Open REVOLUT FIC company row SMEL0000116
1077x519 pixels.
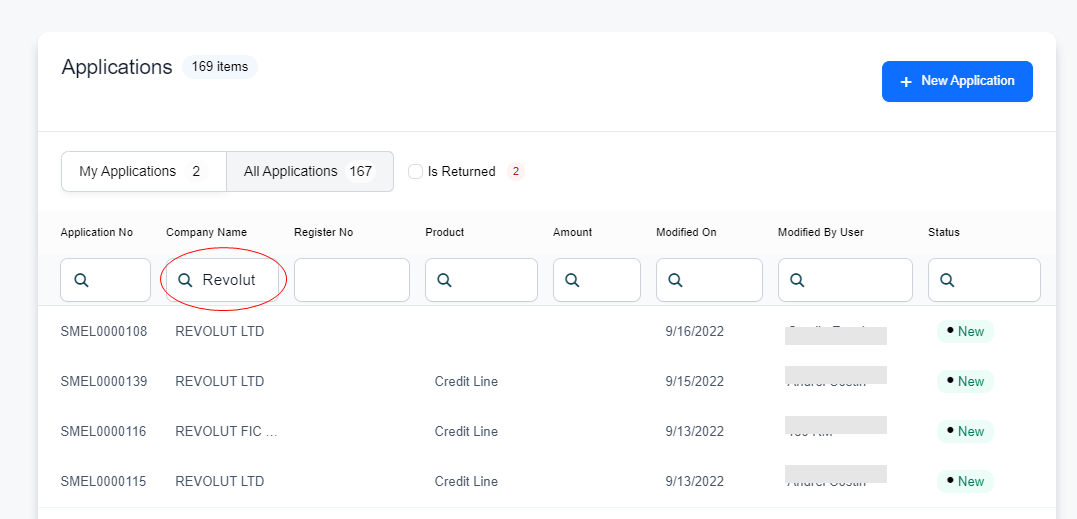pos(225,431)
